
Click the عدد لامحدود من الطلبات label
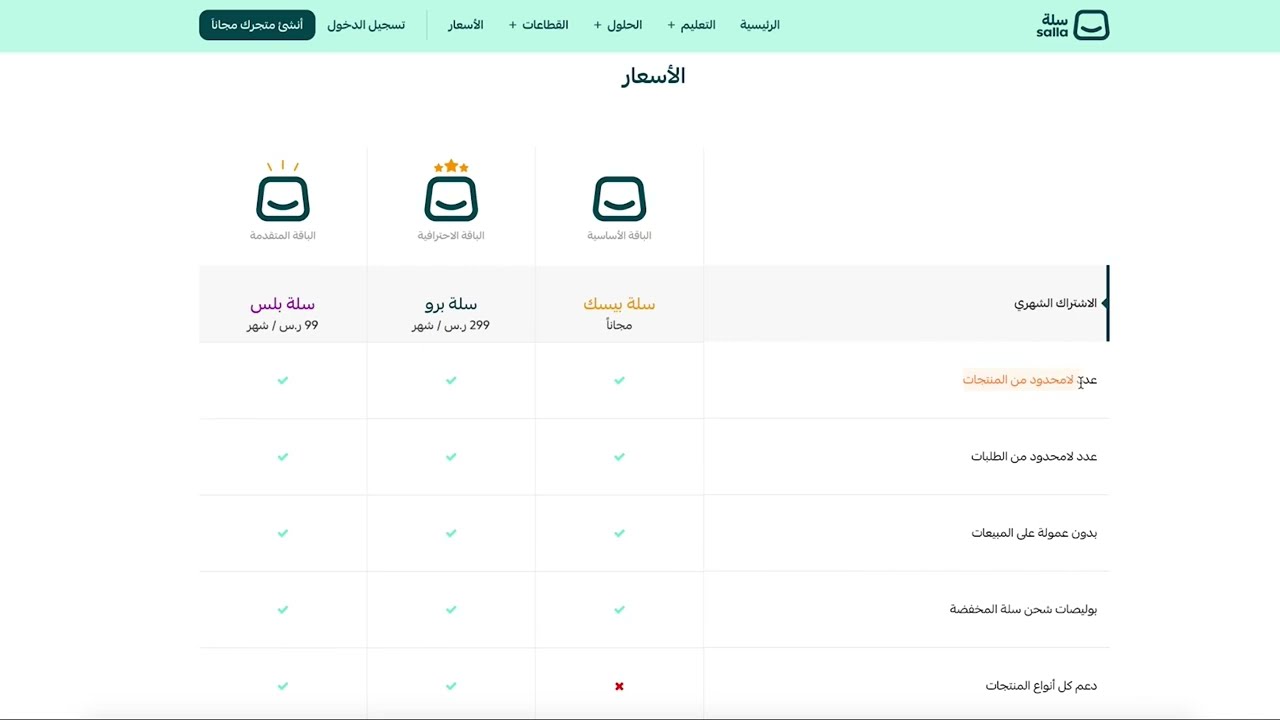point(1034,456)
